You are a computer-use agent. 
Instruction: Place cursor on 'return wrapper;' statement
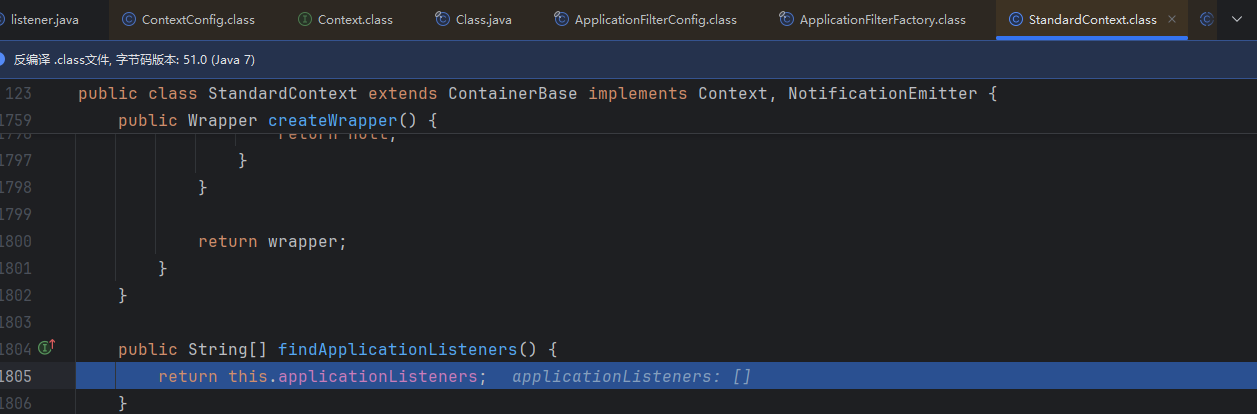click(x=272, y=241)
